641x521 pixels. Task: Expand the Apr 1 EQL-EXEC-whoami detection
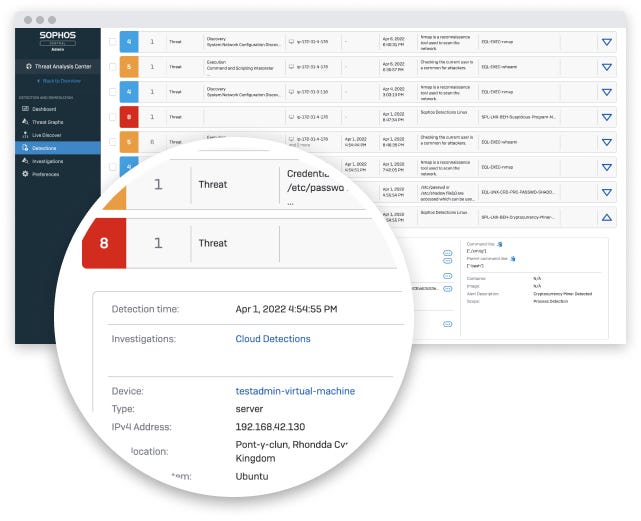click(x=607, y=142)
